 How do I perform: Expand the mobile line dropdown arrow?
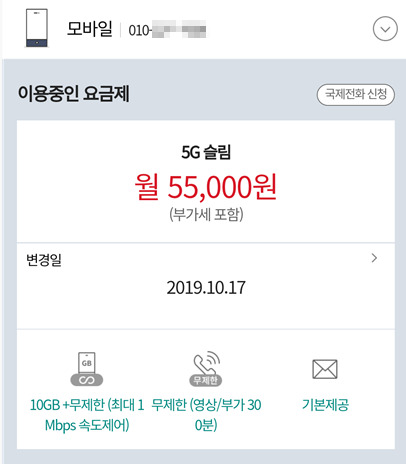click(x=385, y=29)
